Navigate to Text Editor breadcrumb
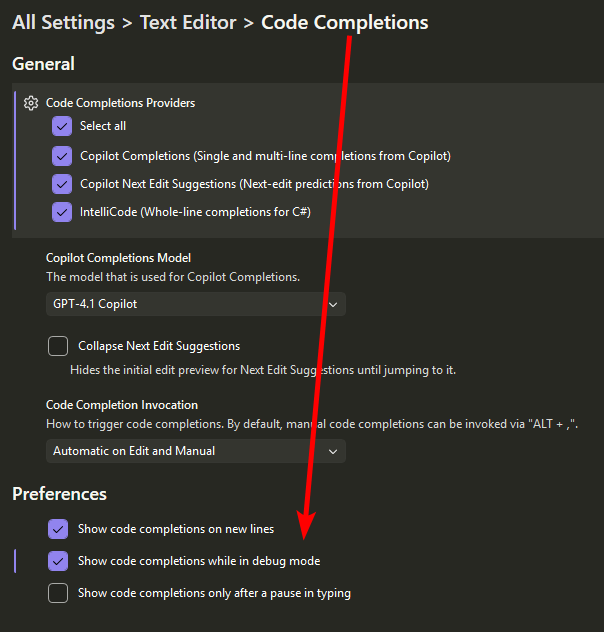This screenshot has width=604, height=632. [x=187, y=22]
